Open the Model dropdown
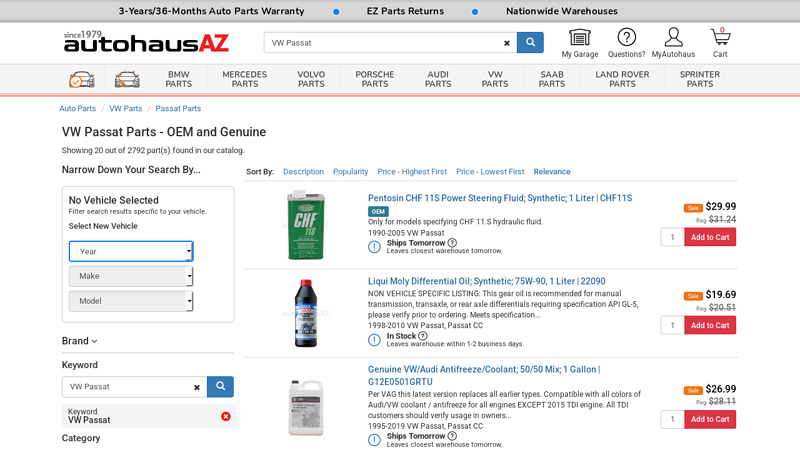Image resolution: width=800 pixels, height=450 pixels. coord(131,301)
